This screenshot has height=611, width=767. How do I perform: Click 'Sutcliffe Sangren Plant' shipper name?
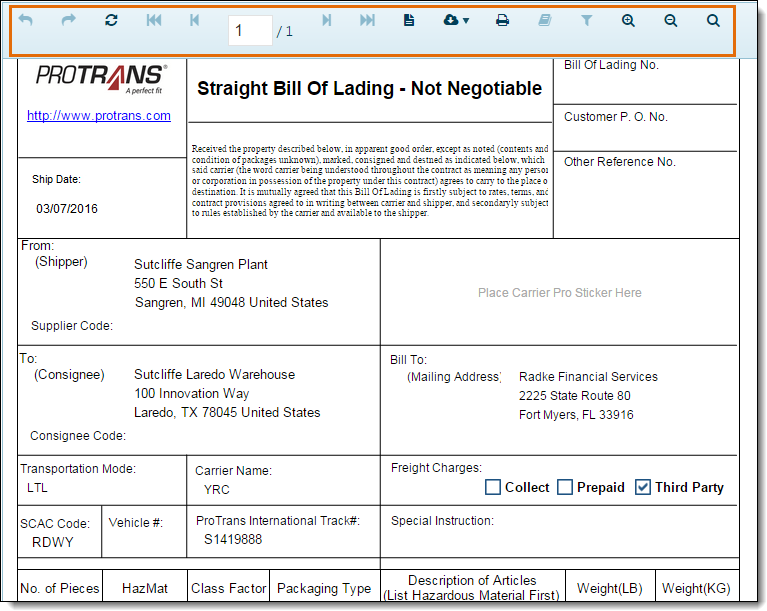[201, 265]
